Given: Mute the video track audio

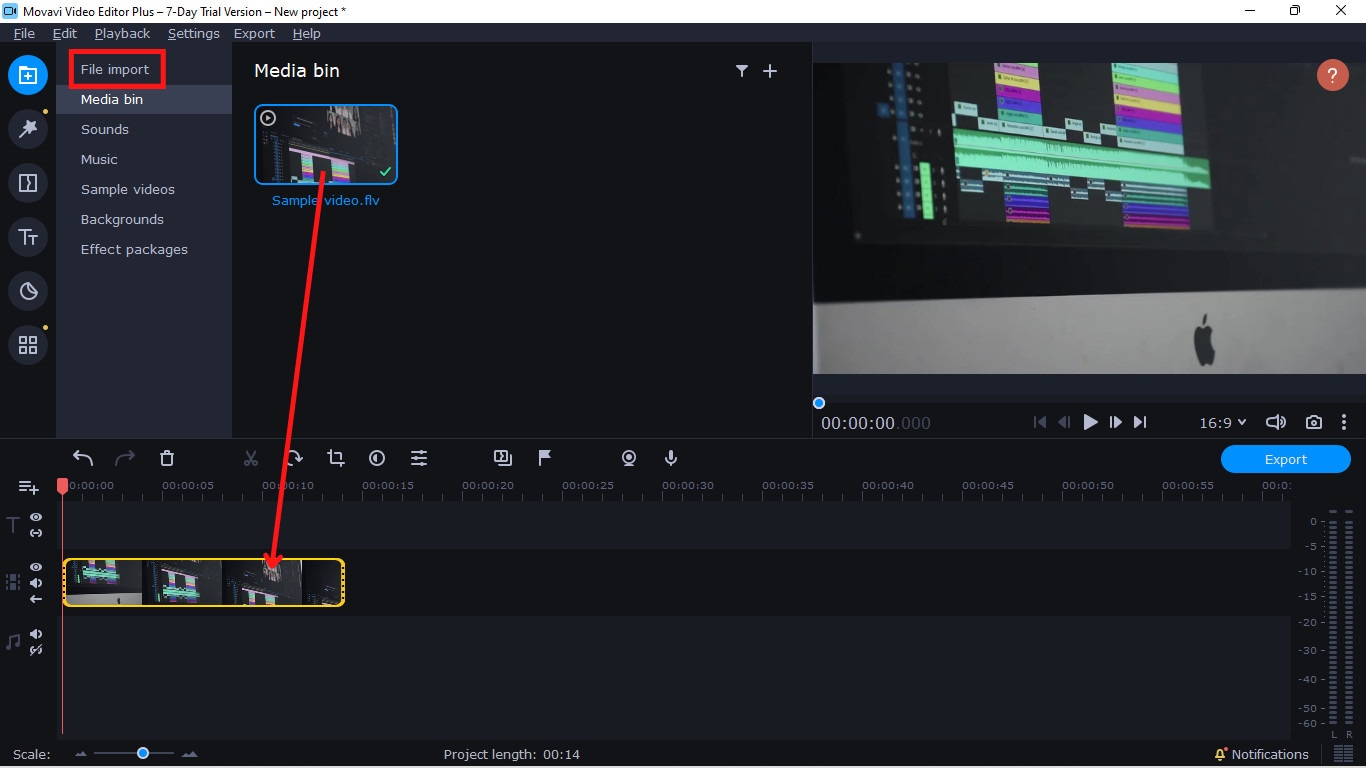Looking at the screenshot, I should pyautogui.click(x=36, y=583).
